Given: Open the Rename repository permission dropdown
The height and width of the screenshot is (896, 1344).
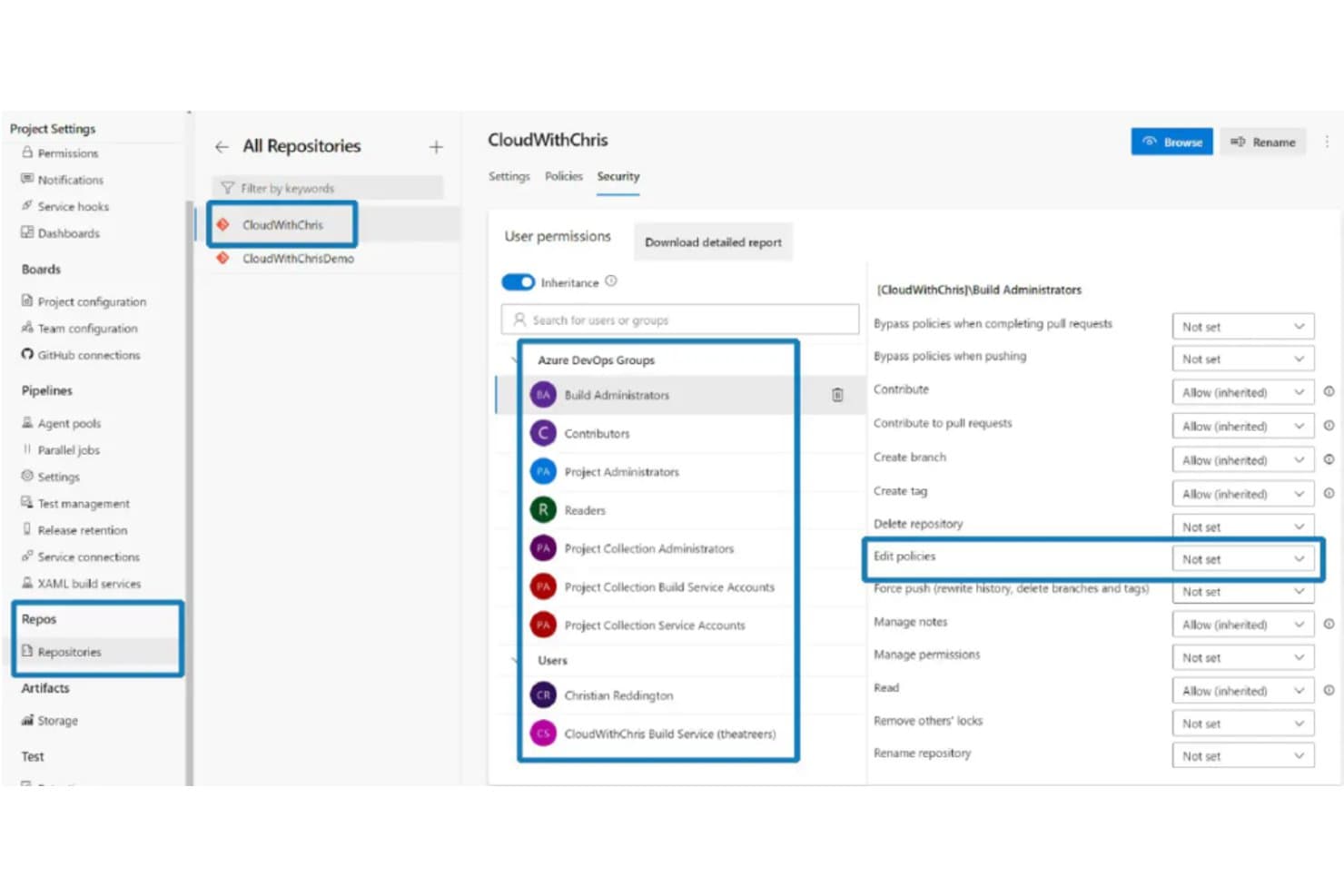Looking at the screenshot, I should 1242,756.
